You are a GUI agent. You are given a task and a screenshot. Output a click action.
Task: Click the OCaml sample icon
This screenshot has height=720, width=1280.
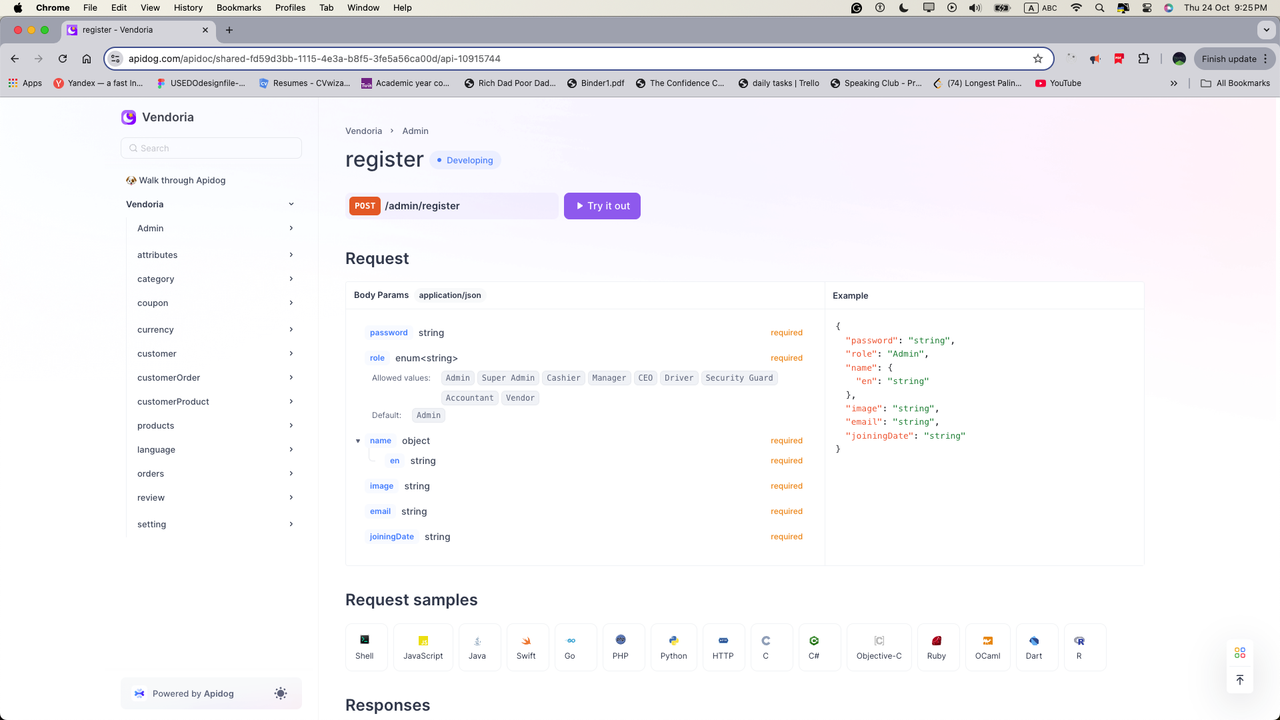click(x=987, y=646)
